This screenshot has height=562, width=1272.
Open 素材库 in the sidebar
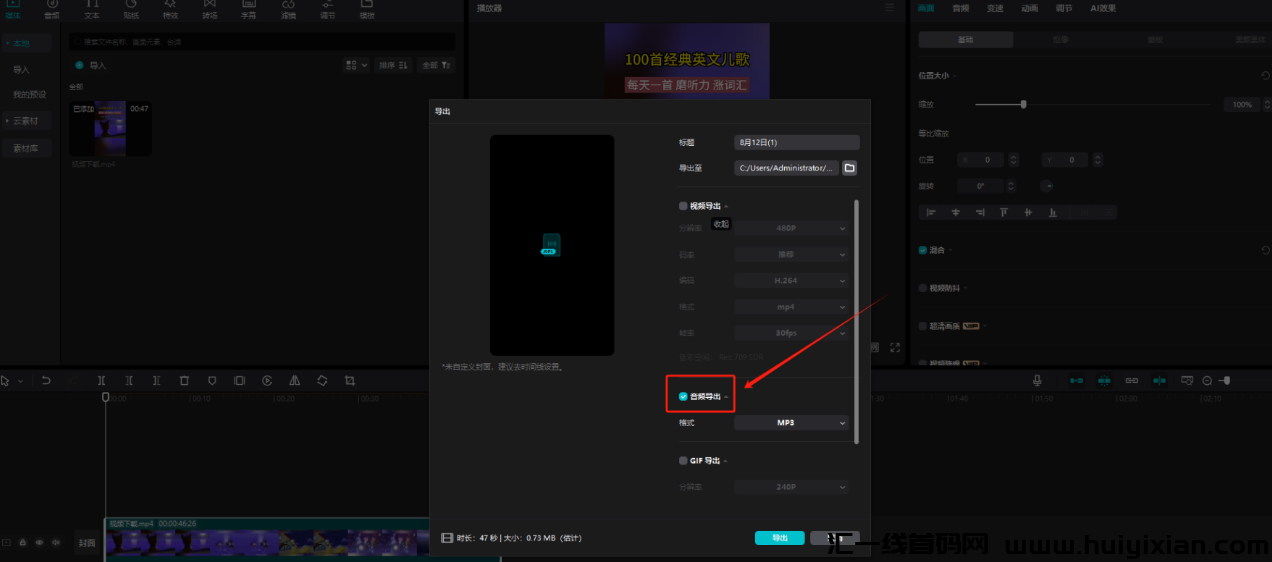[26, 148]
